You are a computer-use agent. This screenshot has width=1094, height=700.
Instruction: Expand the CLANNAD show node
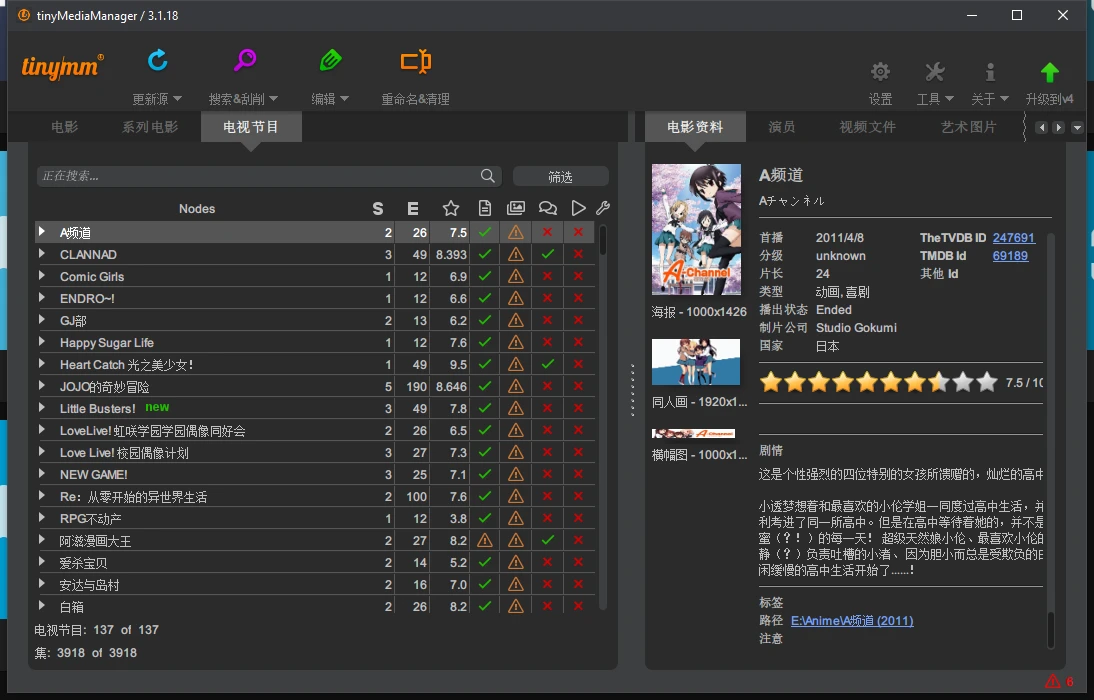point(42,254)
